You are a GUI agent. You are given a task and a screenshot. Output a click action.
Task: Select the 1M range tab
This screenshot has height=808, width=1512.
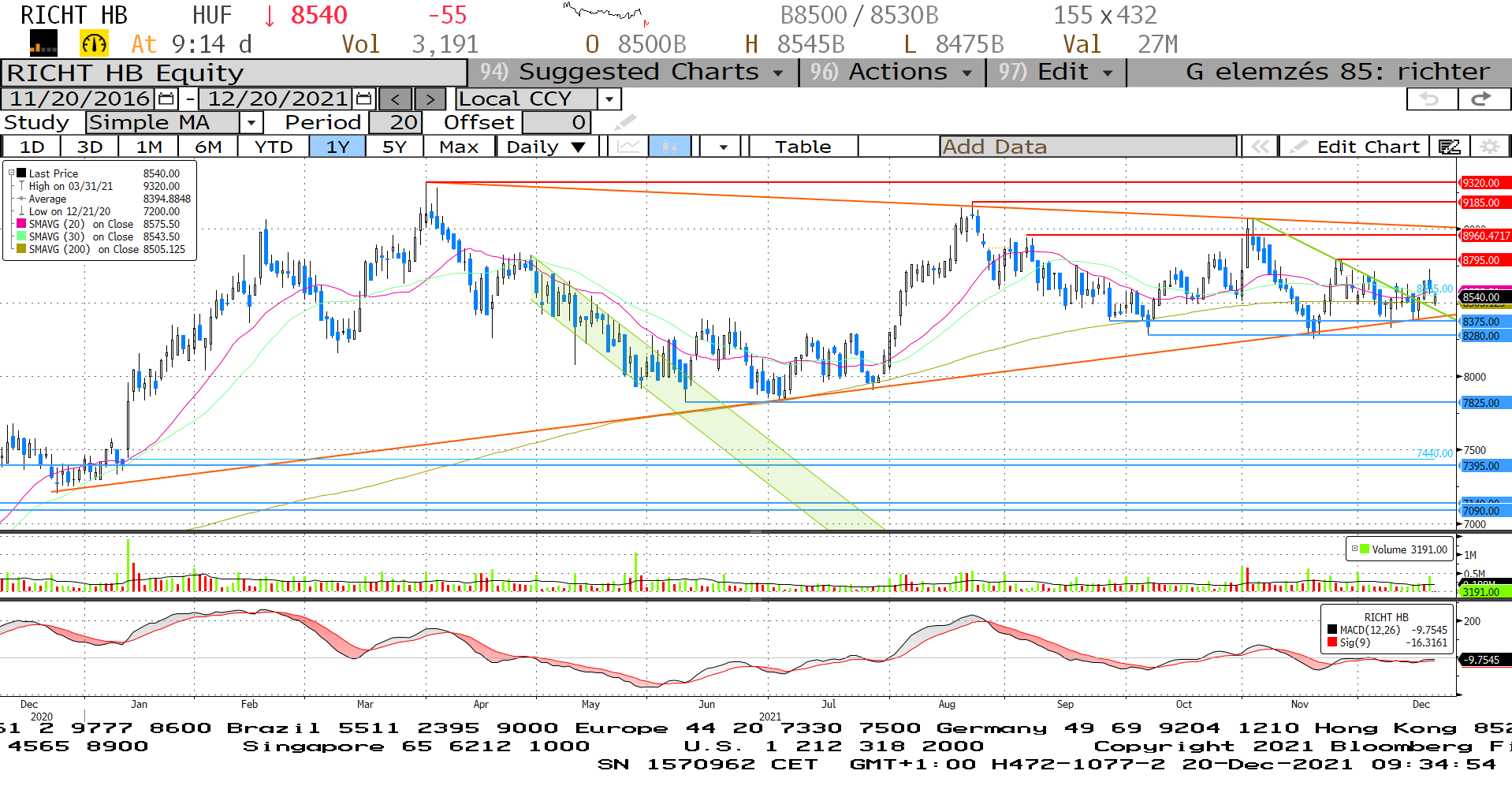click(149, 147)
